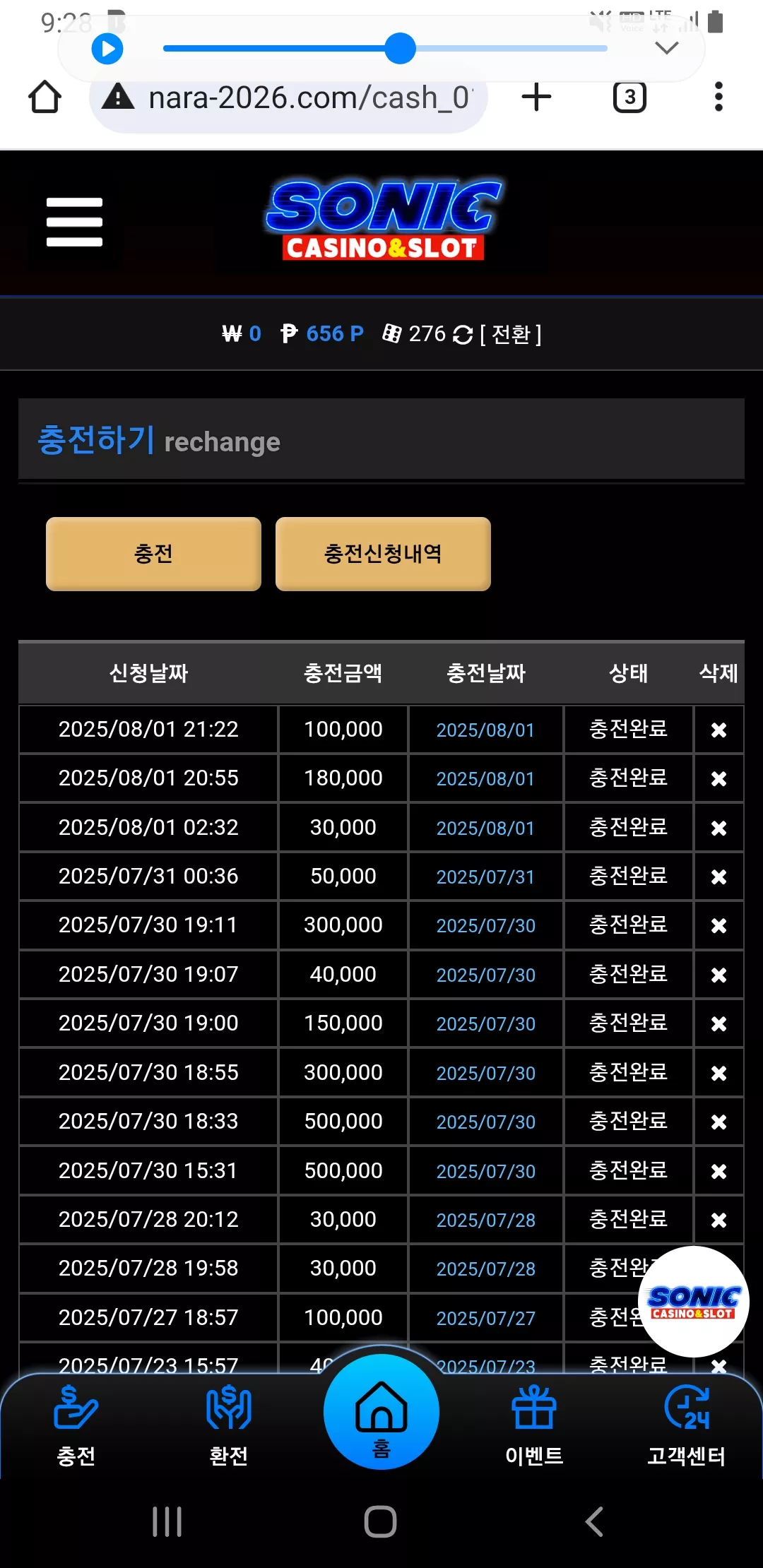Collapse the media player chevron
This screenshot has height=1568, width=763.
[667, 48]
